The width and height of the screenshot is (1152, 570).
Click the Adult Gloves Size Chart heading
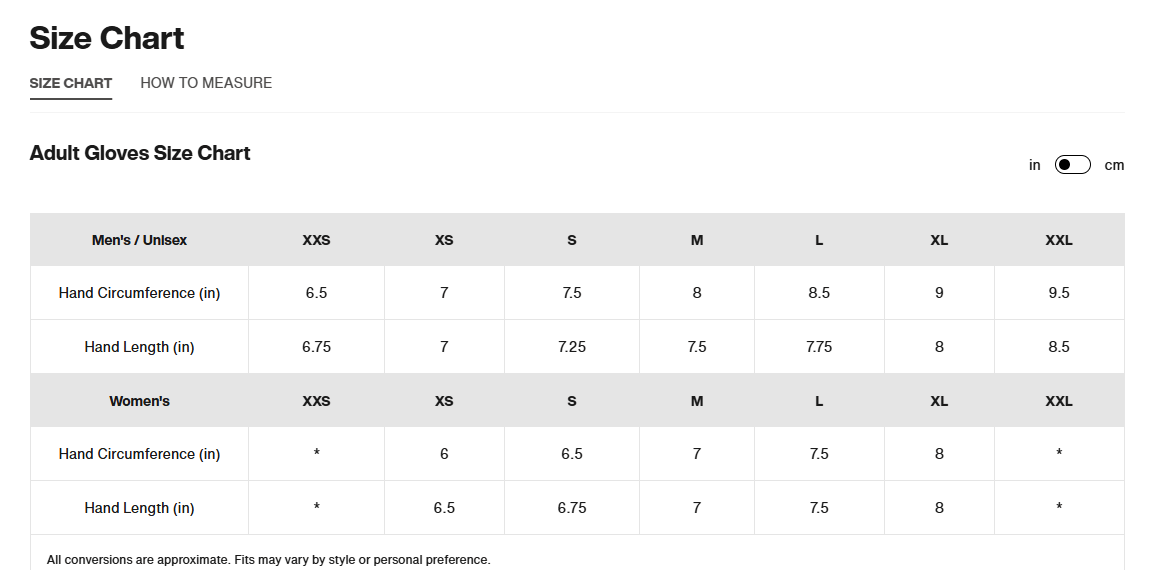(x=140, y=153)
